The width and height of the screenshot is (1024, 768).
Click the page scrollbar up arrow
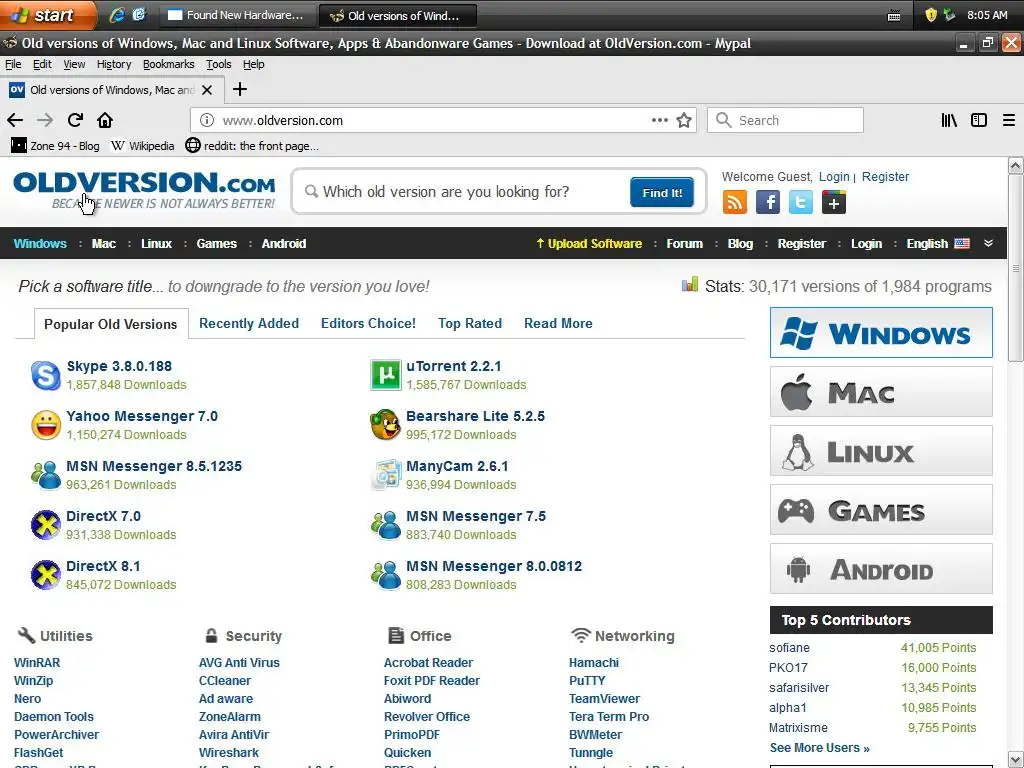point(1016,165)
